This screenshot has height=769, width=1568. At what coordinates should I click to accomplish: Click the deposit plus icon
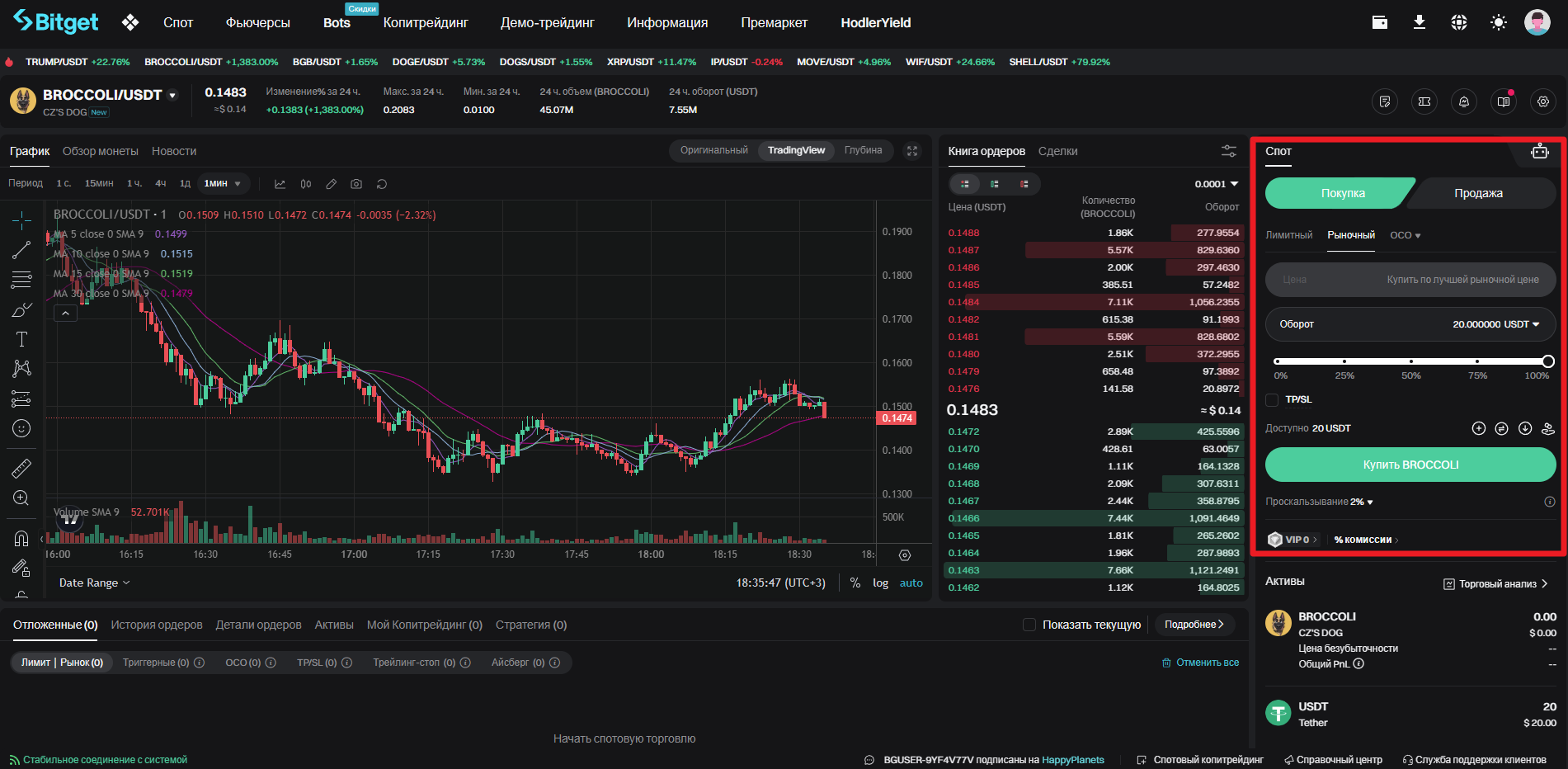1479,428
